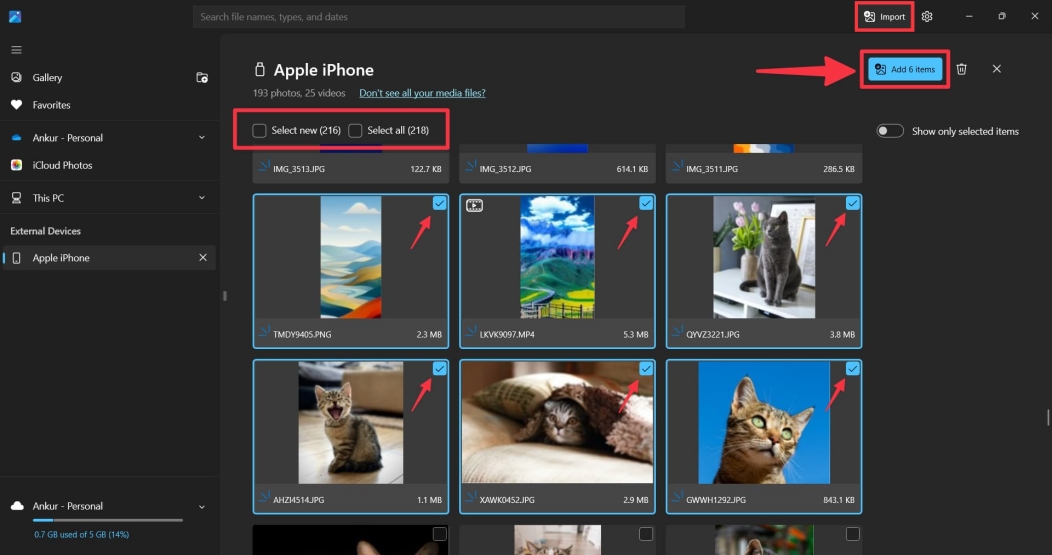The width and height of the screenshot is (1052, 555).
Task: Uncheck the TMDY9405.PNG checkbox
Action: click(x=439, y=203)
